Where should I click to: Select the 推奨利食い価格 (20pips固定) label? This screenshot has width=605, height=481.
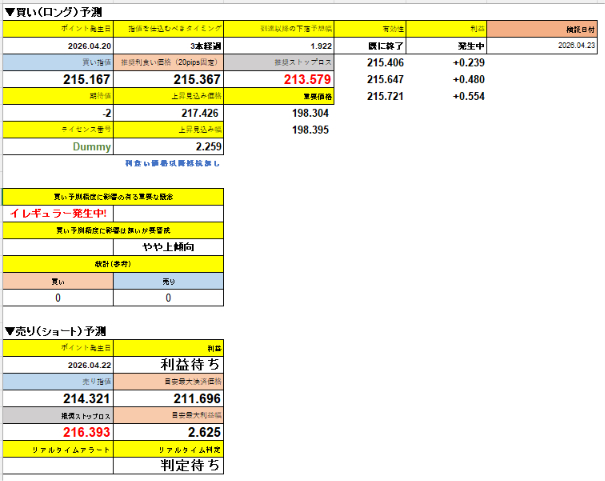pos(169,62)
